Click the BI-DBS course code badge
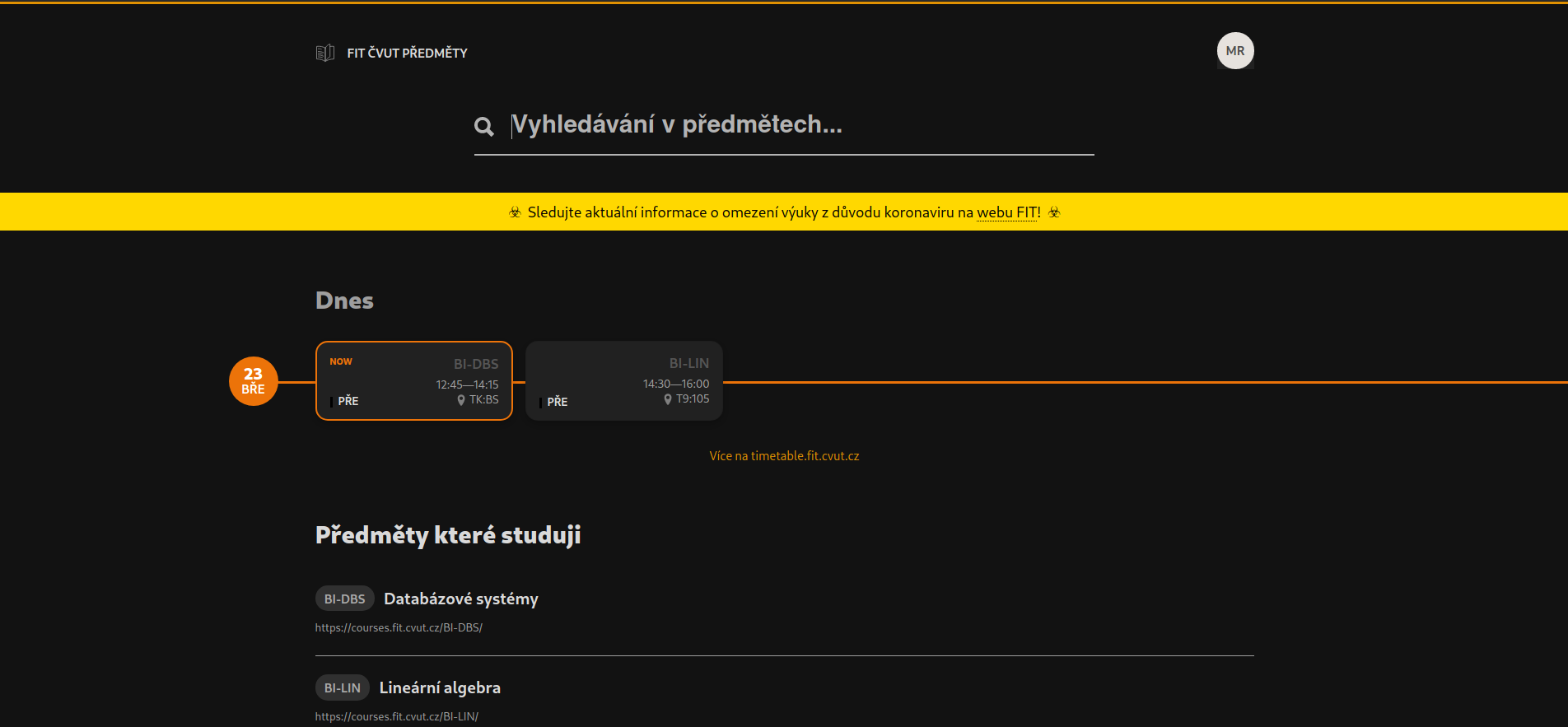Viewport: 1568px width, 727px height. [345, 599]
